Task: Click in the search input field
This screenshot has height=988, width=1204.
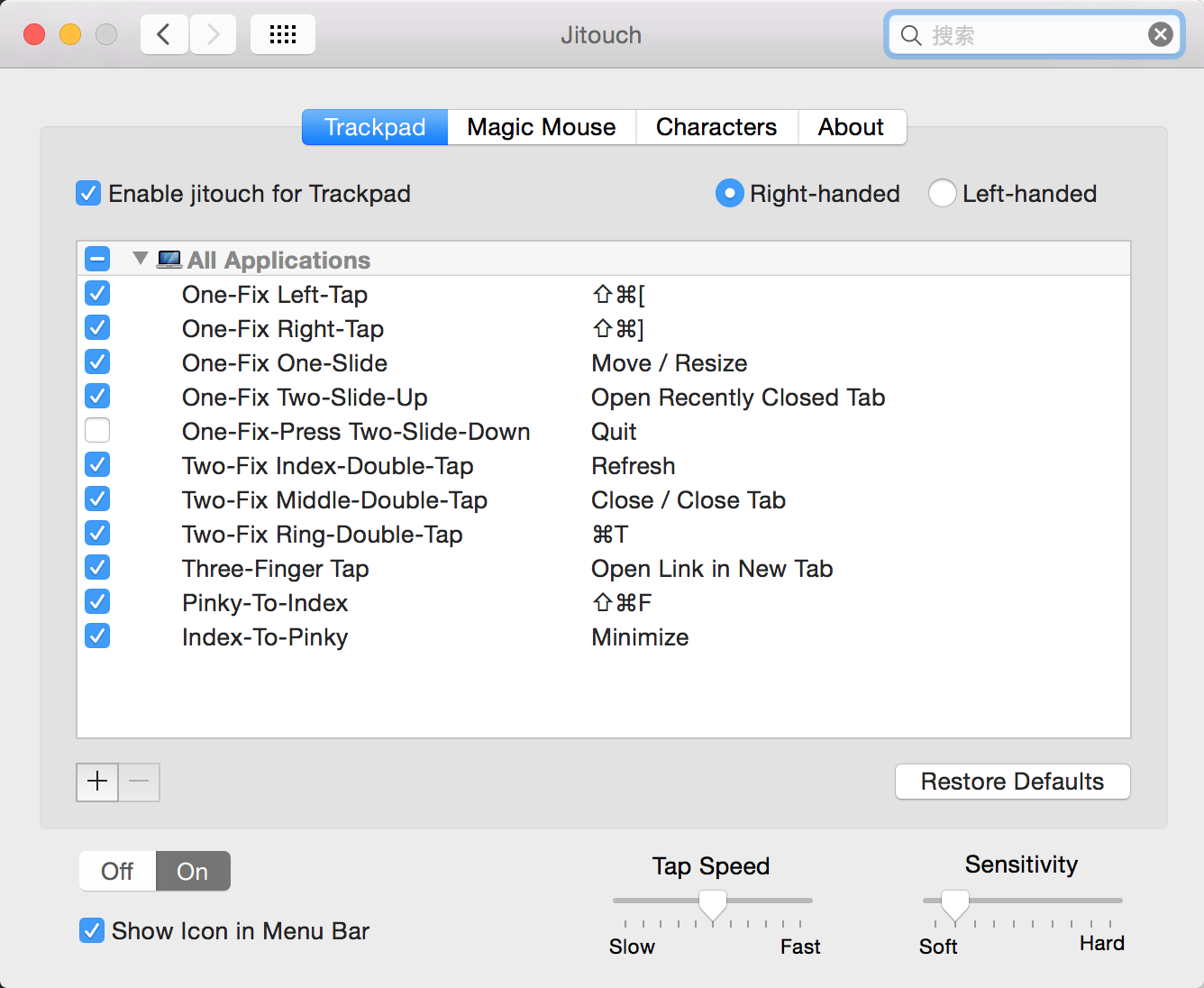Action: click(x=1036, y=35)
